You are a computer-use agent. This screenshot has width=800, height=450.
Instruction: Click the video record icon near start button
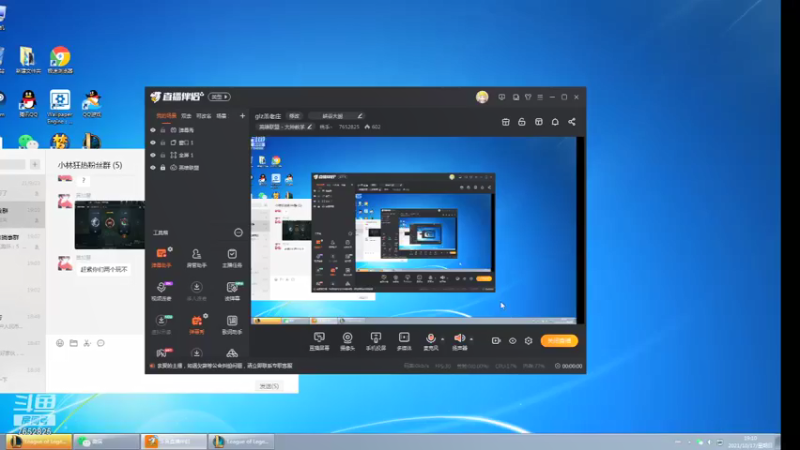496,340
